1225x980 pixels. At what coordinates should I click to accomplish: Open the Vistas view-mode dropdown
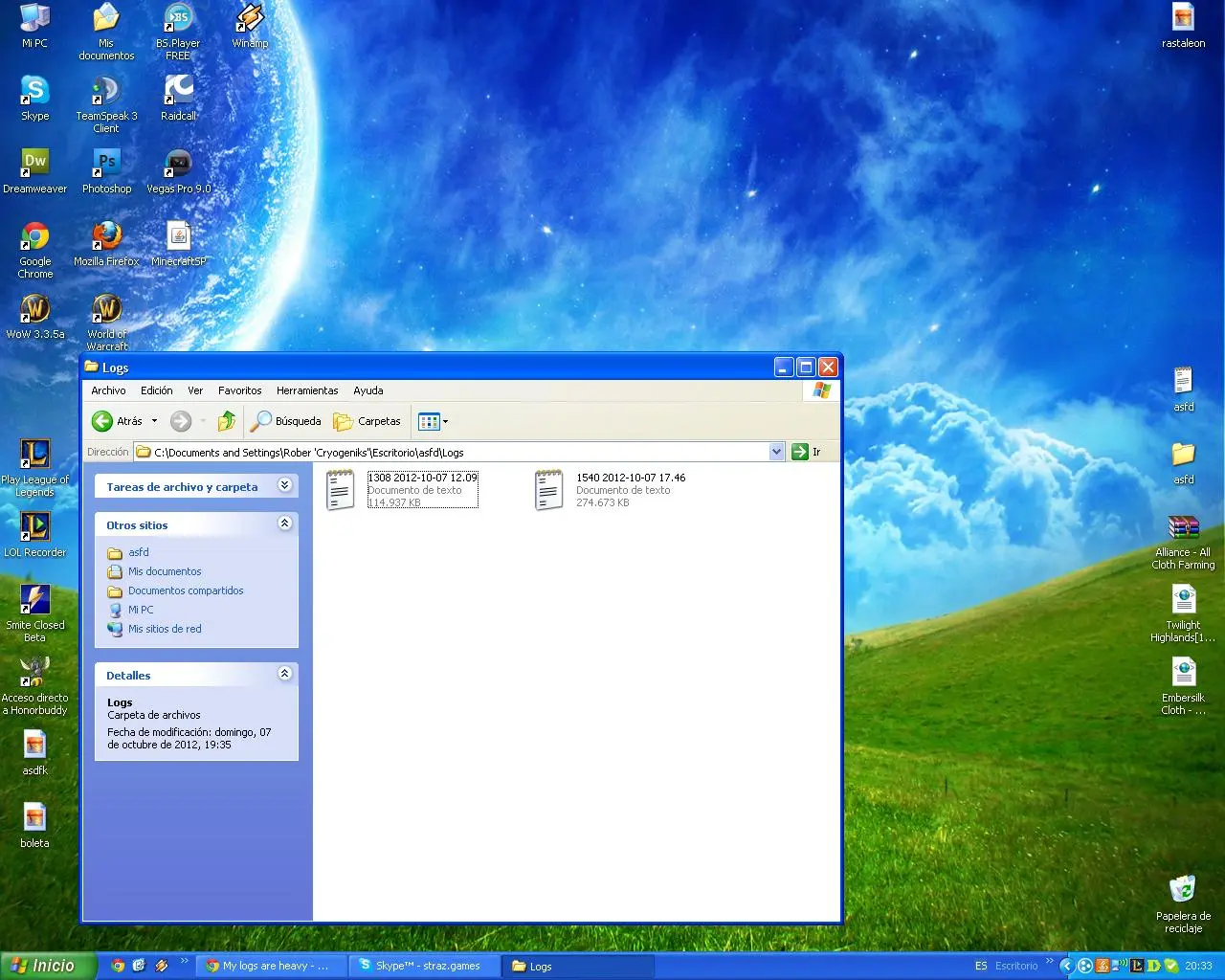[x=434, y=421]
